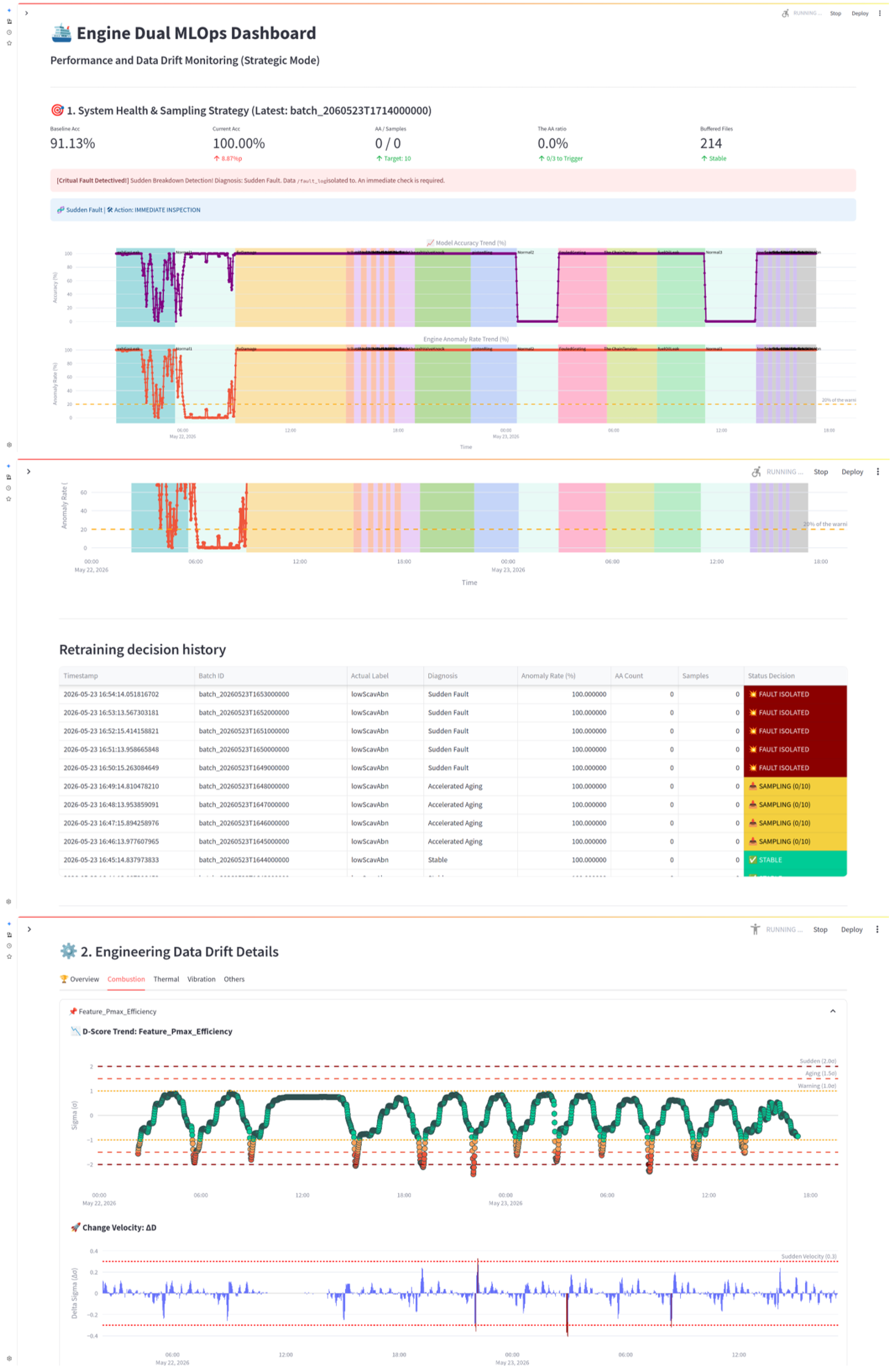Click timestamp 2026-05-23 16:49:14.810478210
Viewport: 892px width, 1372px height.
(x=127, y=786)
